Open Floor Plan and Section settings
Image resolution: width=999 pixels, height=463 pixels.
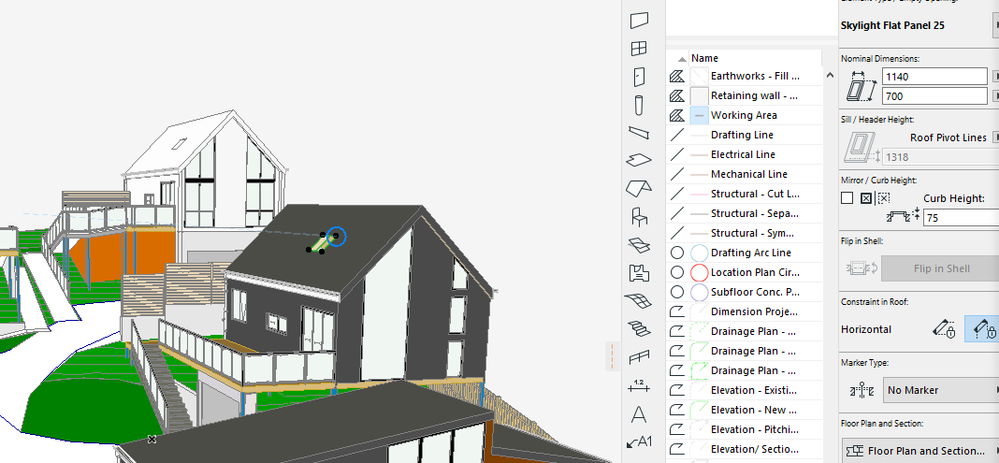point(921,451)
